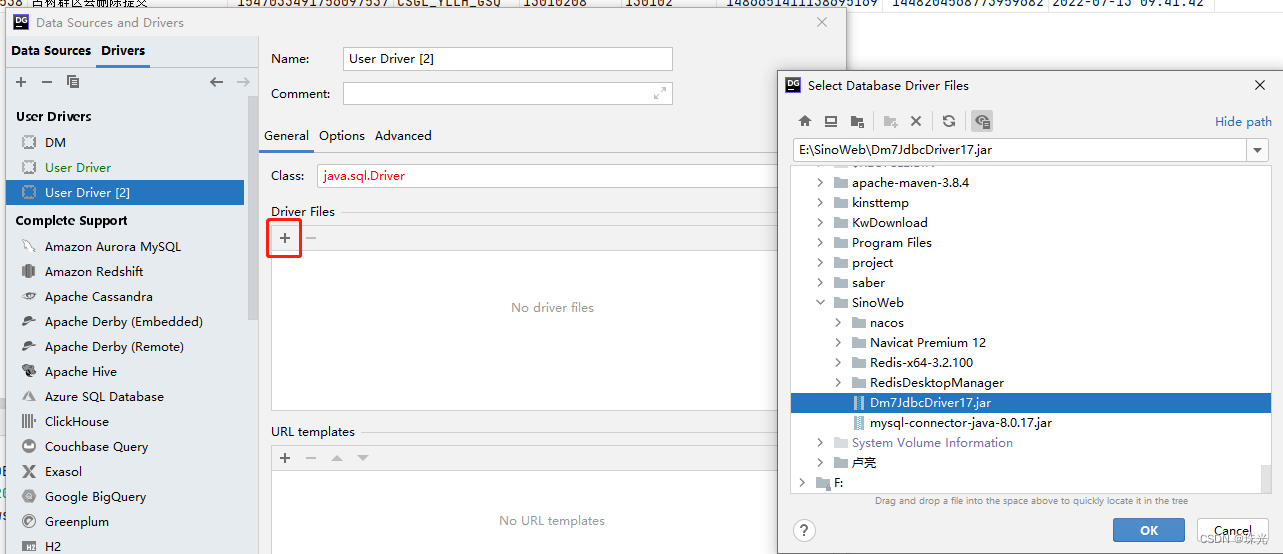
Task: Select Couchbase Query driver
Action: point(96,446)
